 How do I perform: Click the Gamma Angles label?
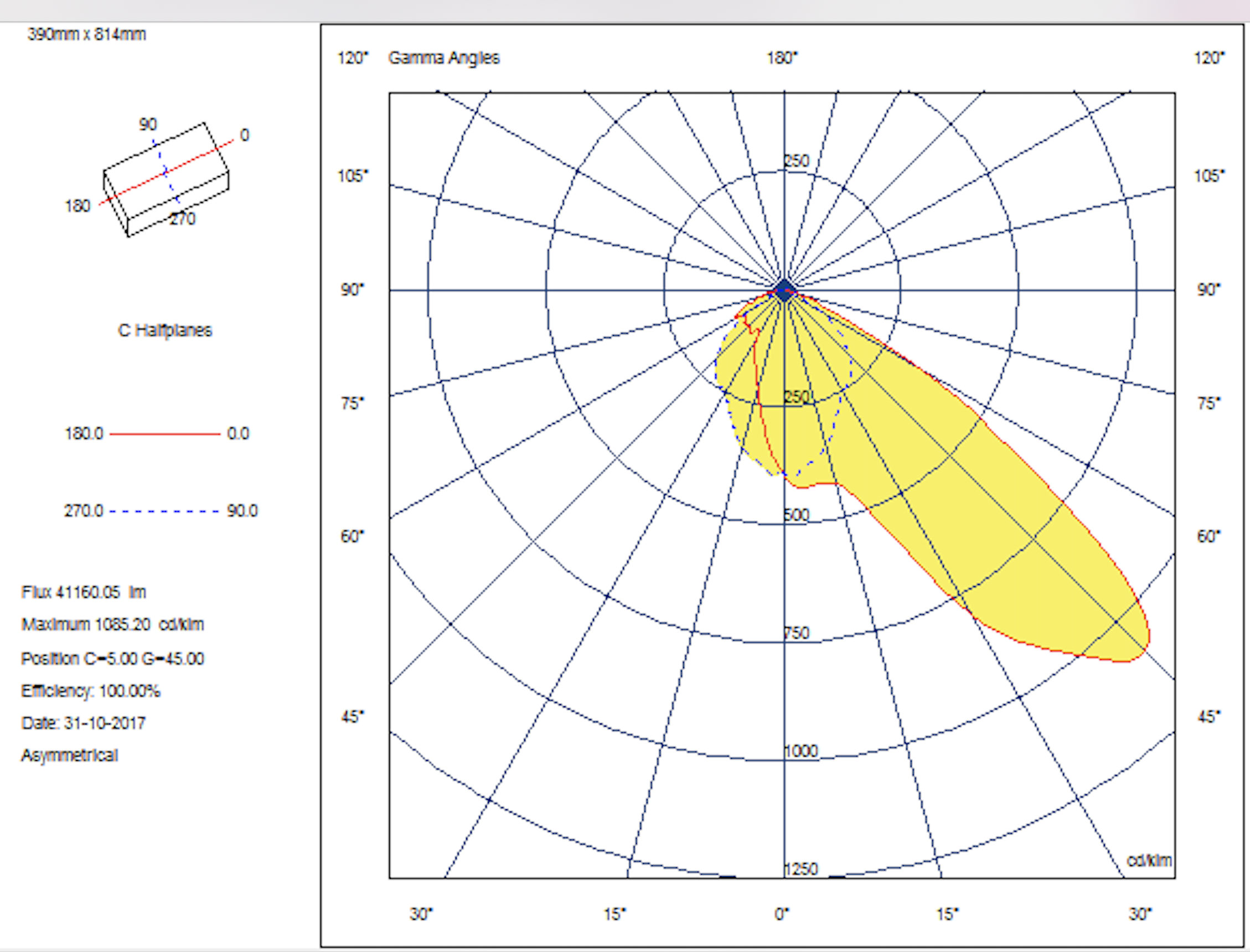pyautogui.click(x=443, y=58)
